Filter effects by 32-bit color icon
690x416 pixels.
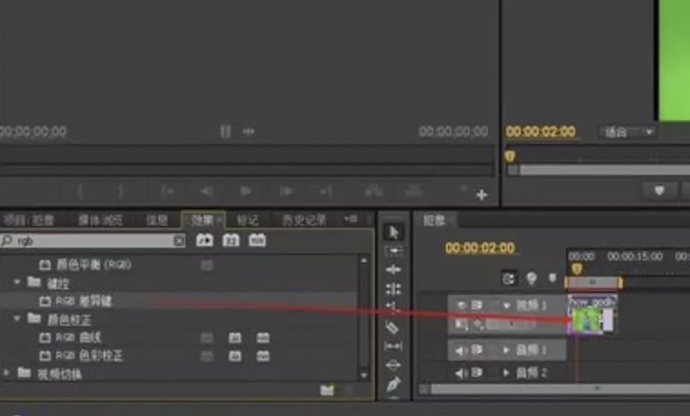(231, 240)
